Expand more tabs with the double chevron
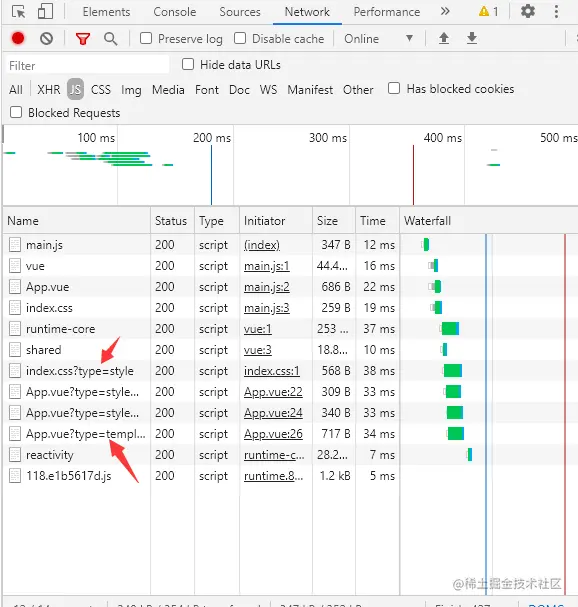This screenshot has width=578, height=607. [x=445, y=11]
